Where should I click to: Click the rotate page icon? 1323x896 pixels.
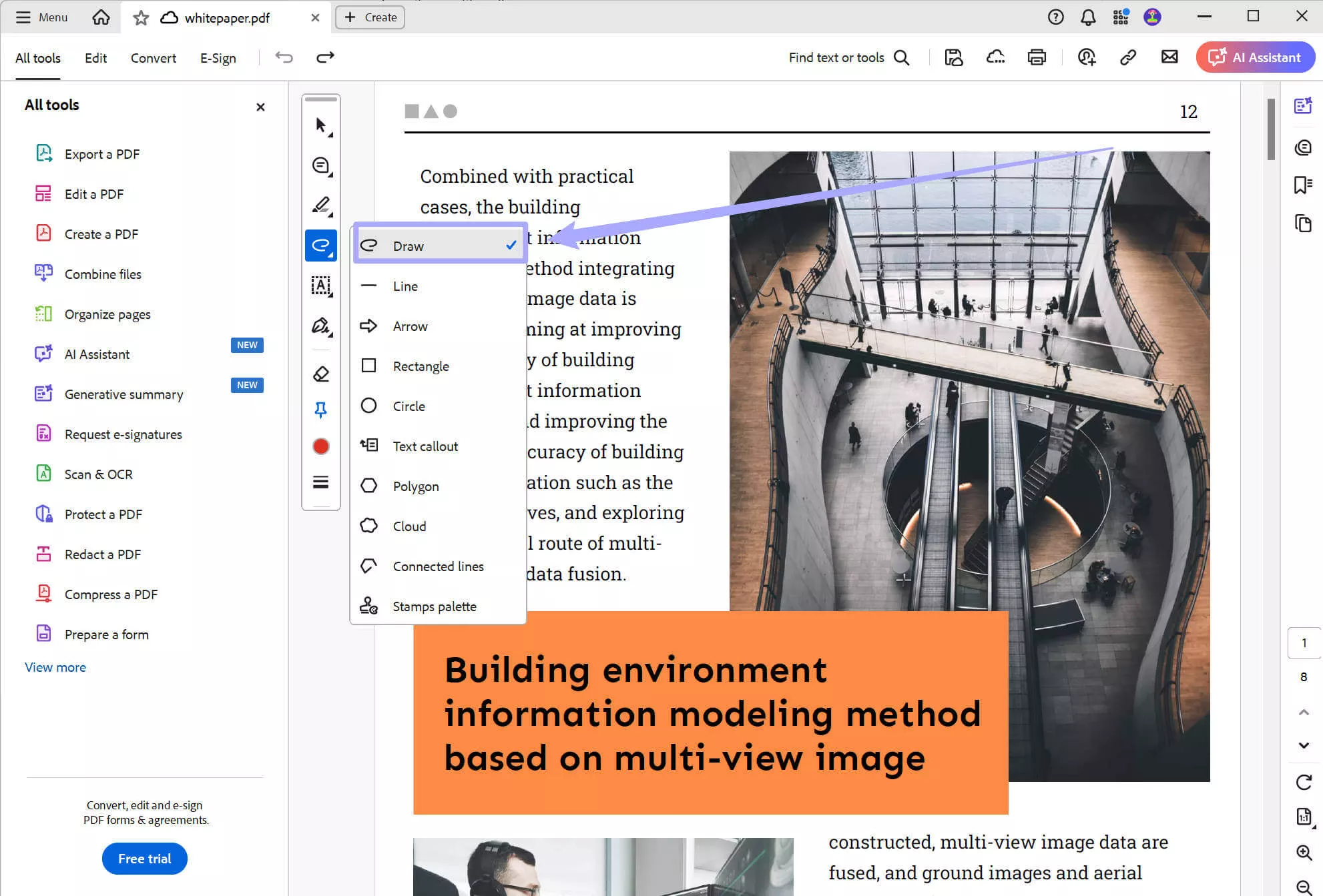click(x=1304, y=782)
